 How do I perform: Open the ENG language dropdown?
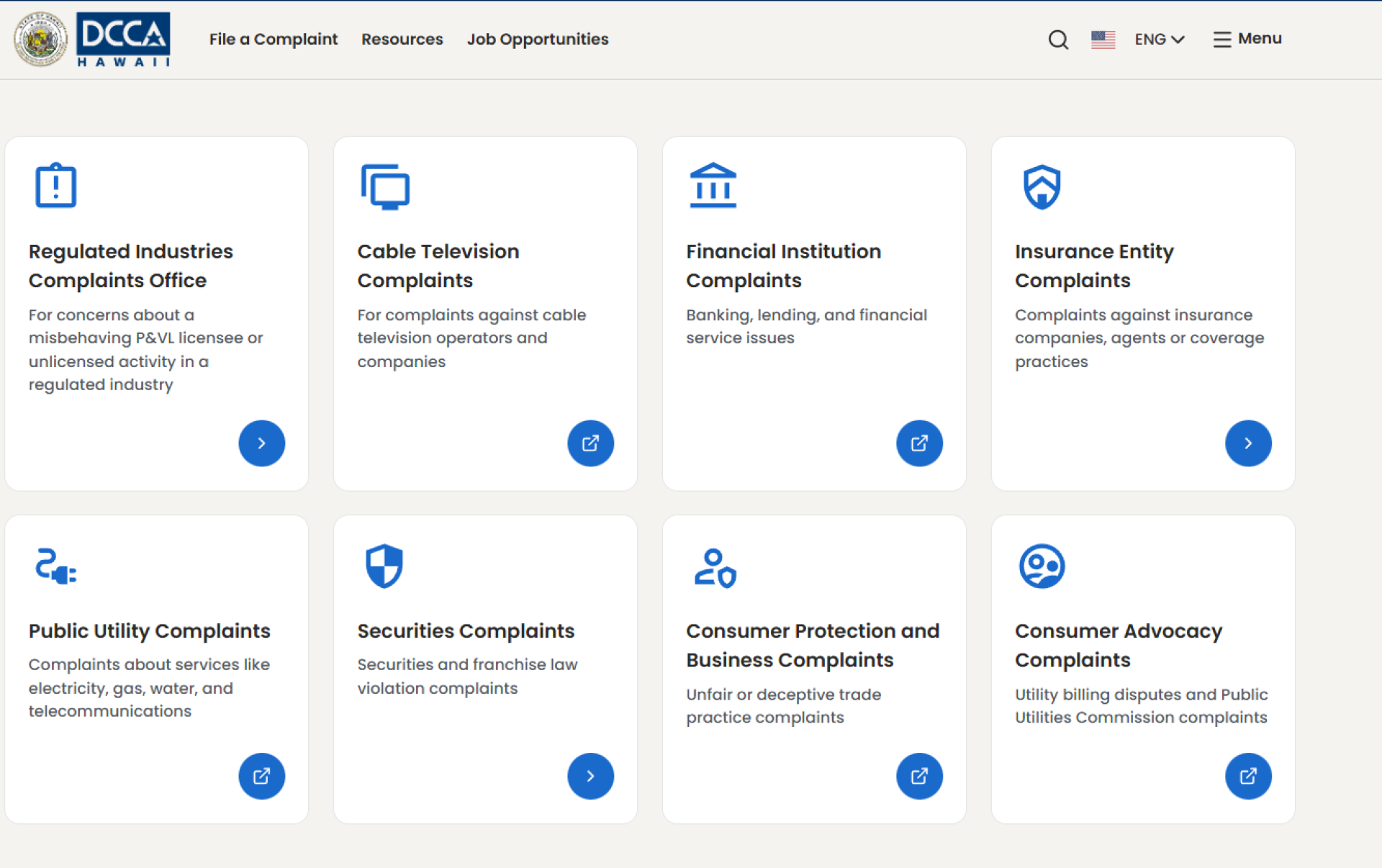point(1159,40)
